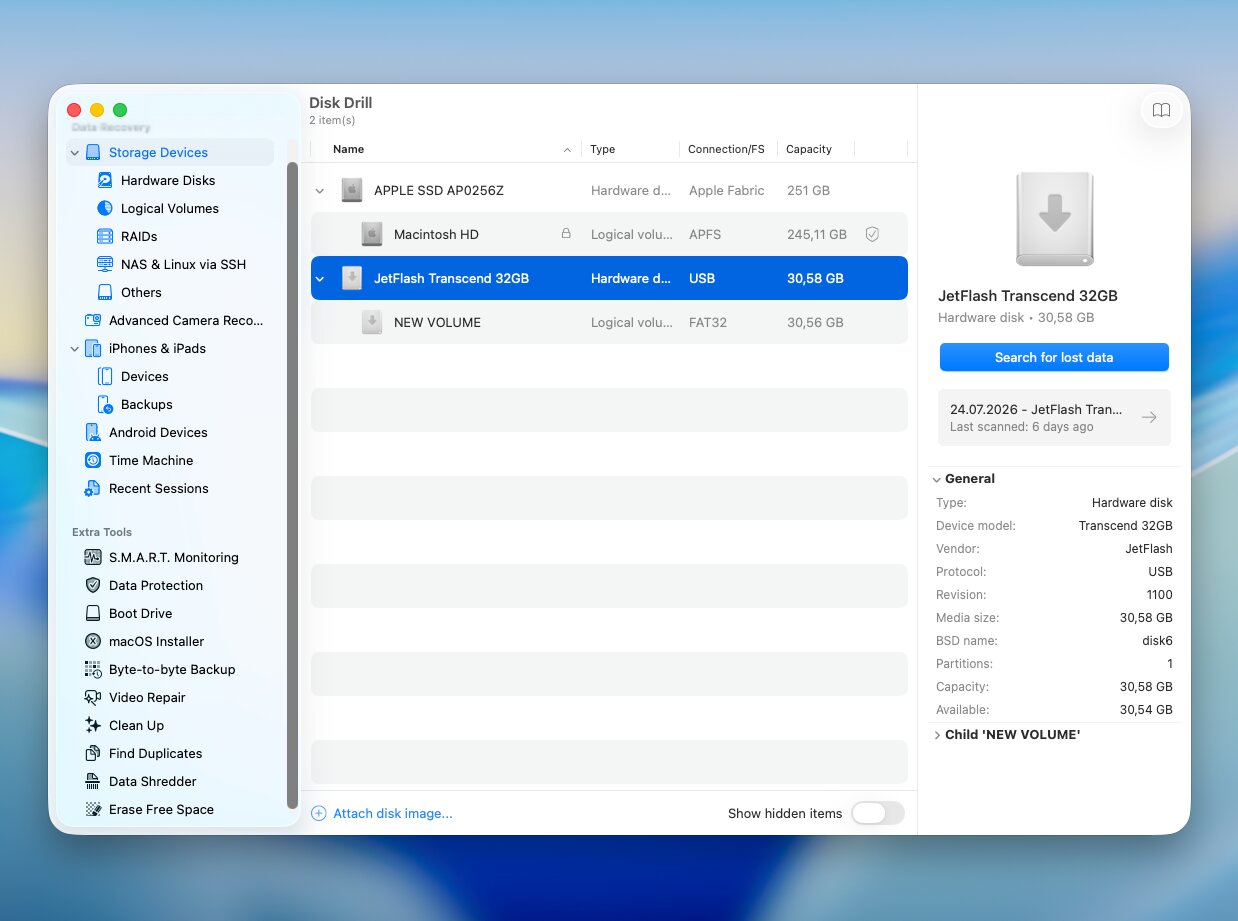
Task: Select NAS & Linux via SSH icon
Action: 105,264
